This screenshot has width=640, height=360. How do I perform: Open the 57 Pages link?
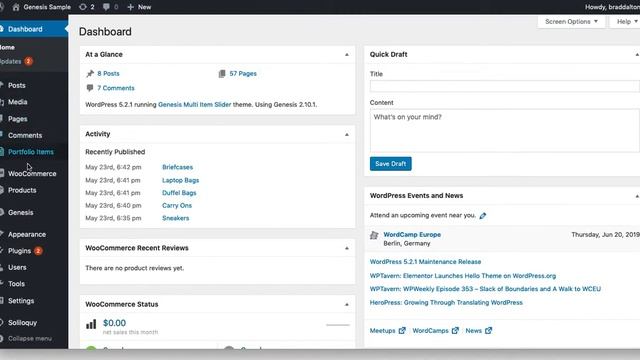pos(243,73)
